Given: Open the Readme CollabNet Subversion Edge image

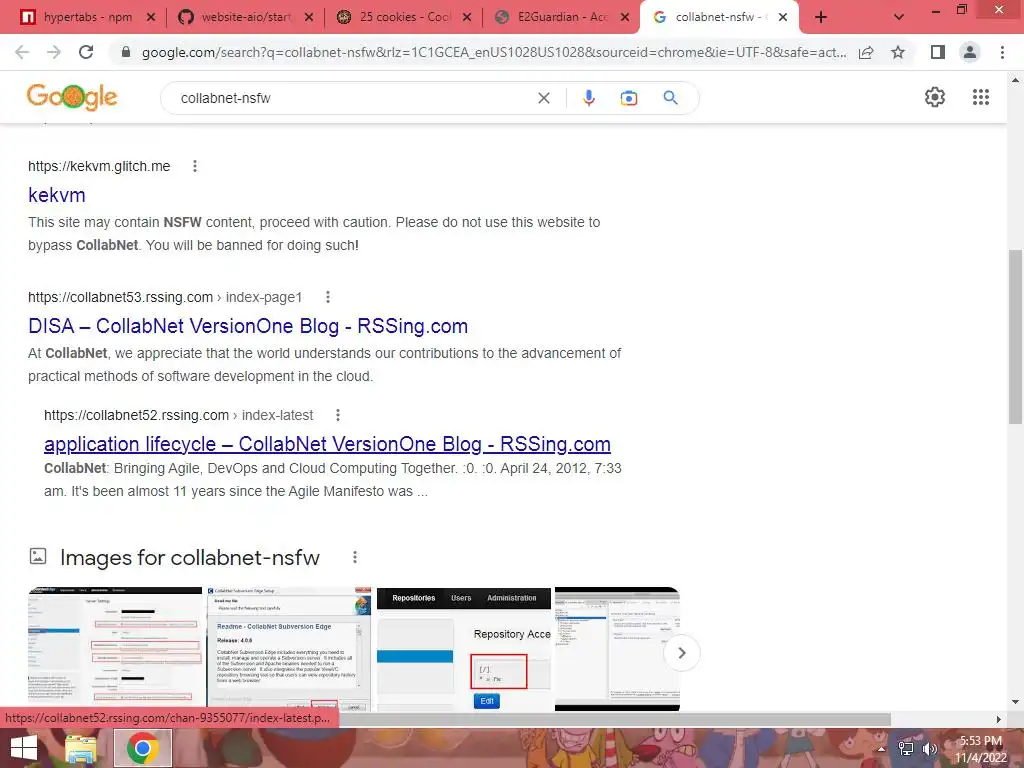Looking at the screenshot, I should coord(289,648).
